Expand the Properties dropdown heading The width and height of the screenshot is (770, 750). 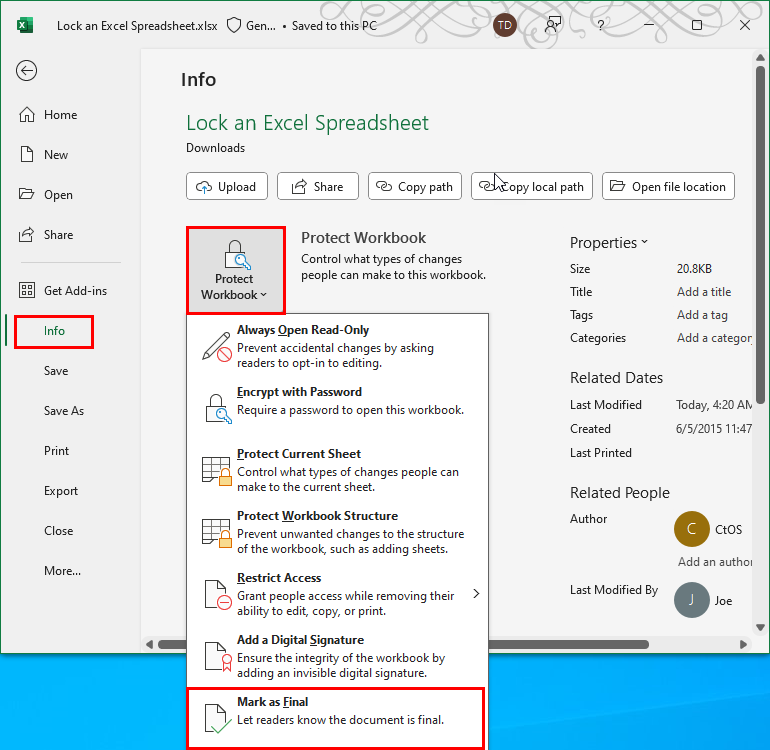(609, 243)
